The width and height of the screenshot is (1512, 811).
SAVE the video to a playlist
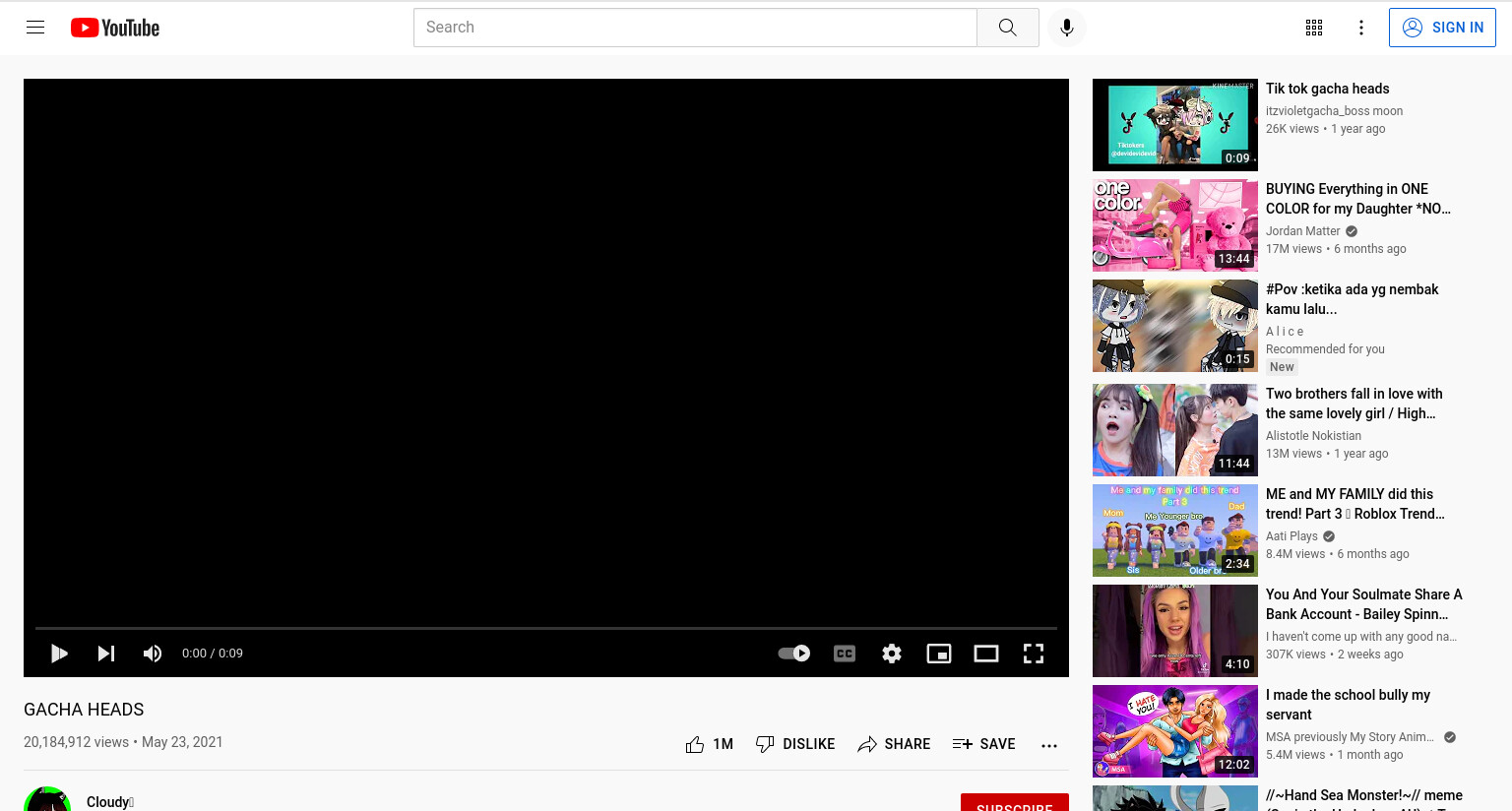click(x=984, y=744)
